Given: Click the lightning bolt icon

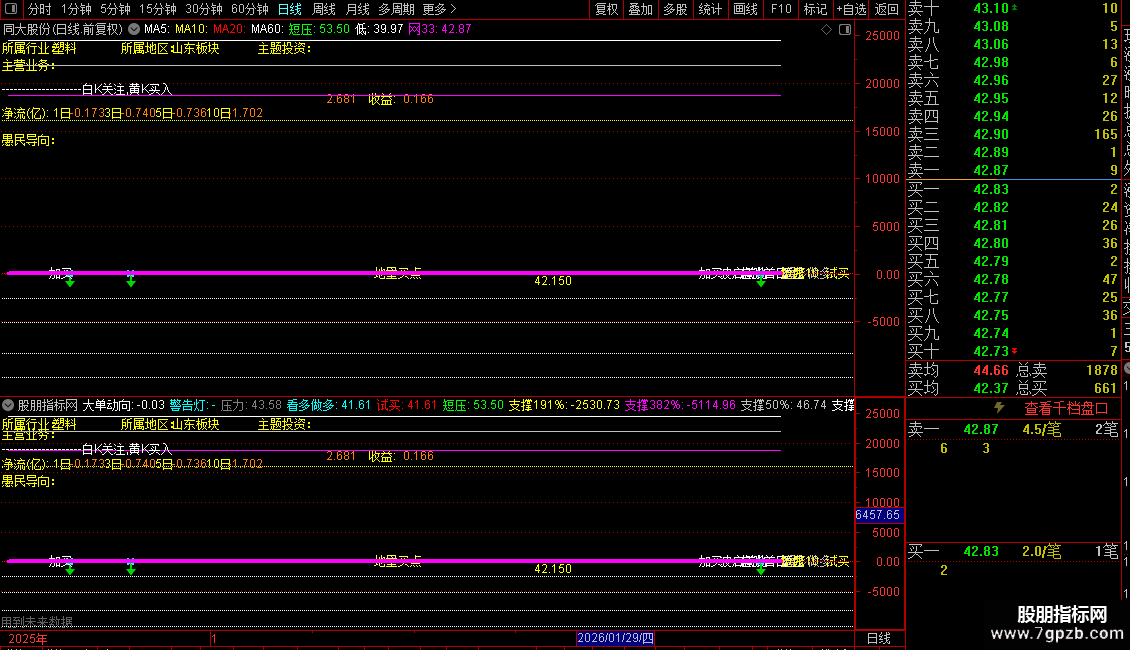Looking at the screenshot, I should point(1000,408).
